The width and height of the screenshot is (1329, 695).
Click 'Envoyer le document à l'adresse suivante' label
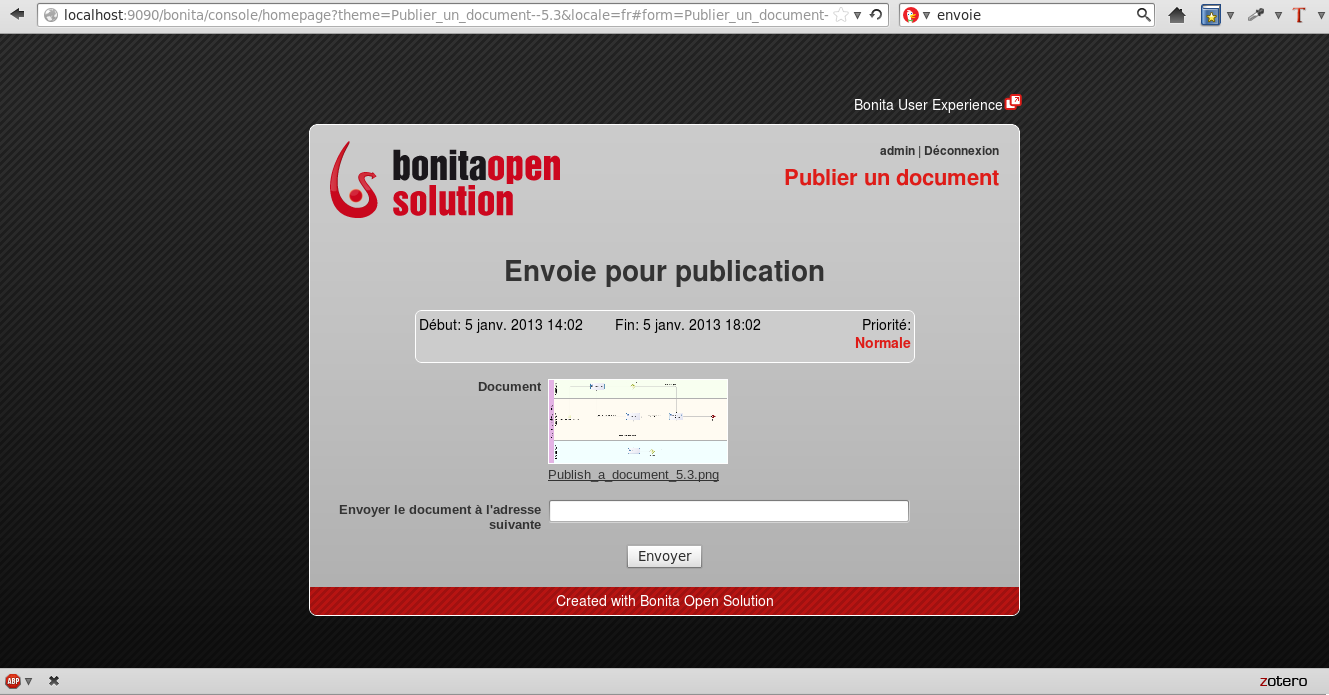click(x=440, y=517)
